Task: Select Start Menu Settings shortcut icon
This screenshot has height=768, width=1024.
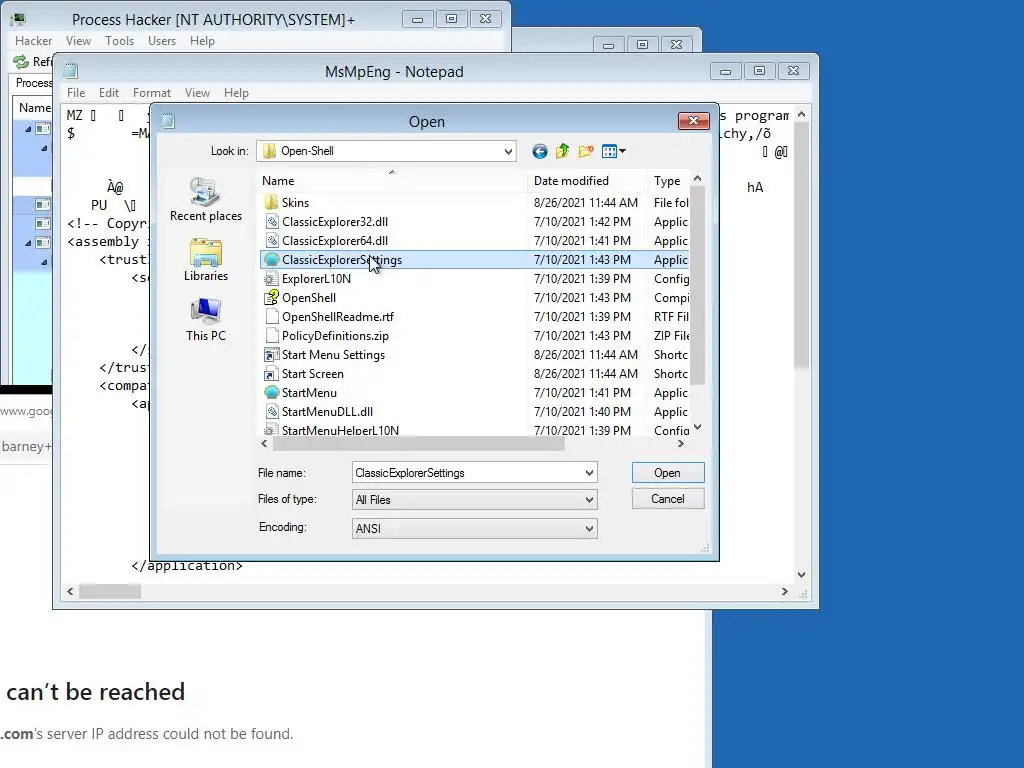Action: click(x=271, y=355)
